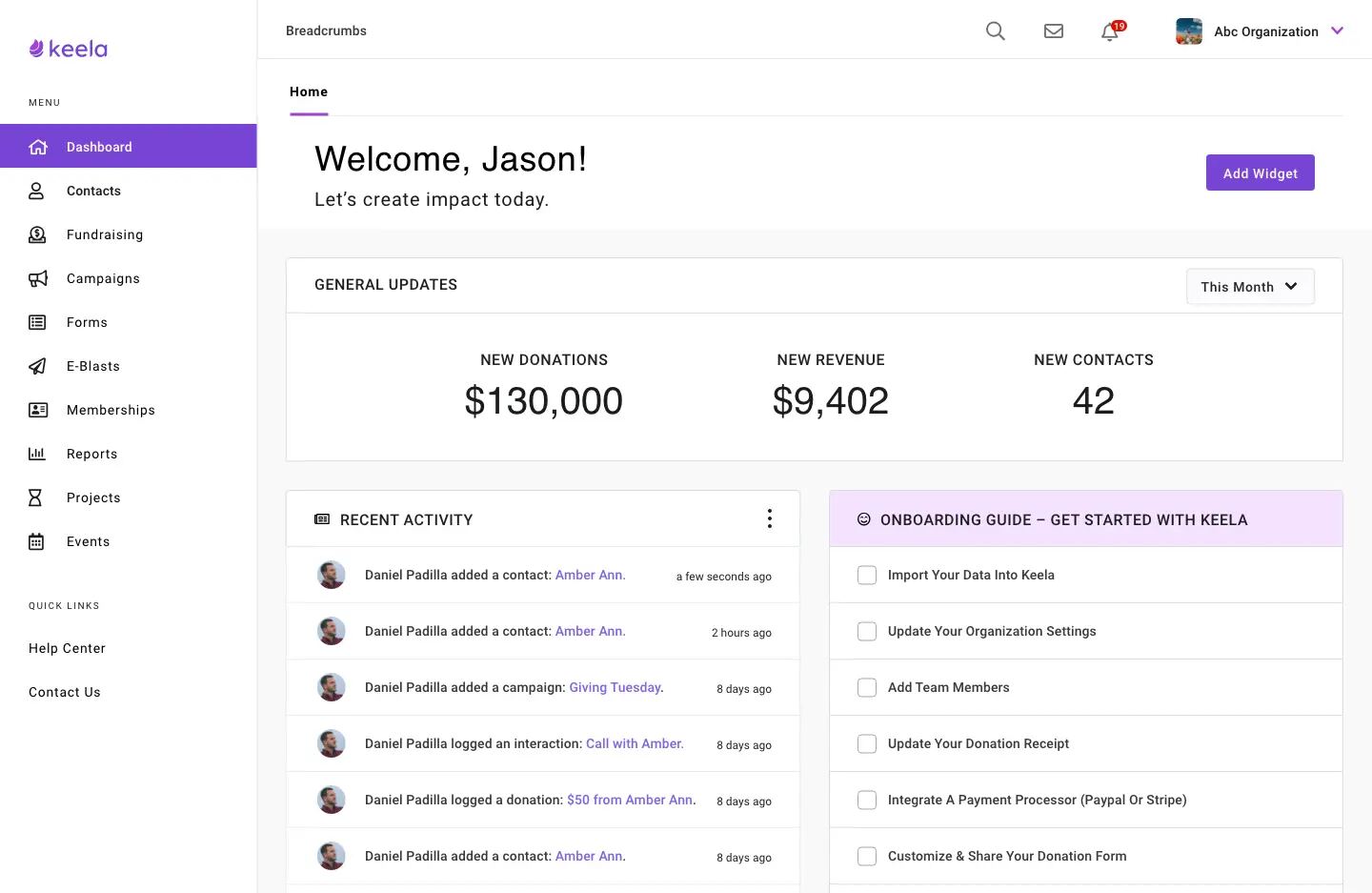Click the Add Widget button
The width and height of the screenshot is (1372, 893).
(x=1260, y=173)
